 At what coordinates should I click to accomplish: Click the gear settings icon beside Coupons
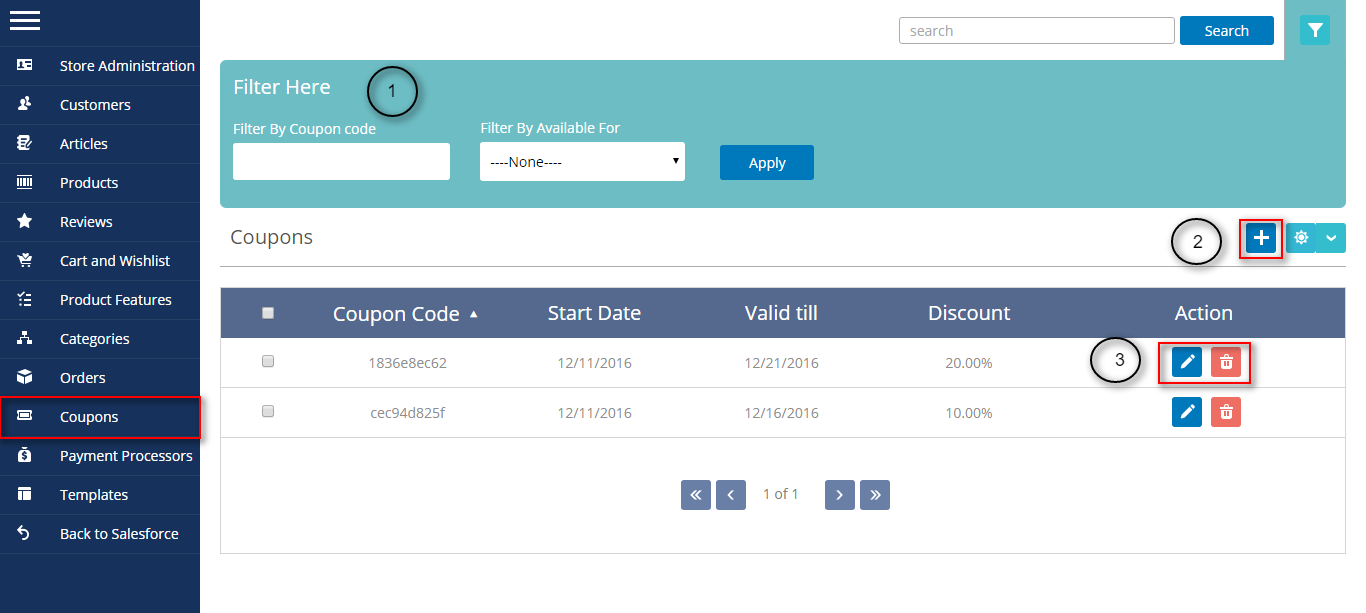1301,238
